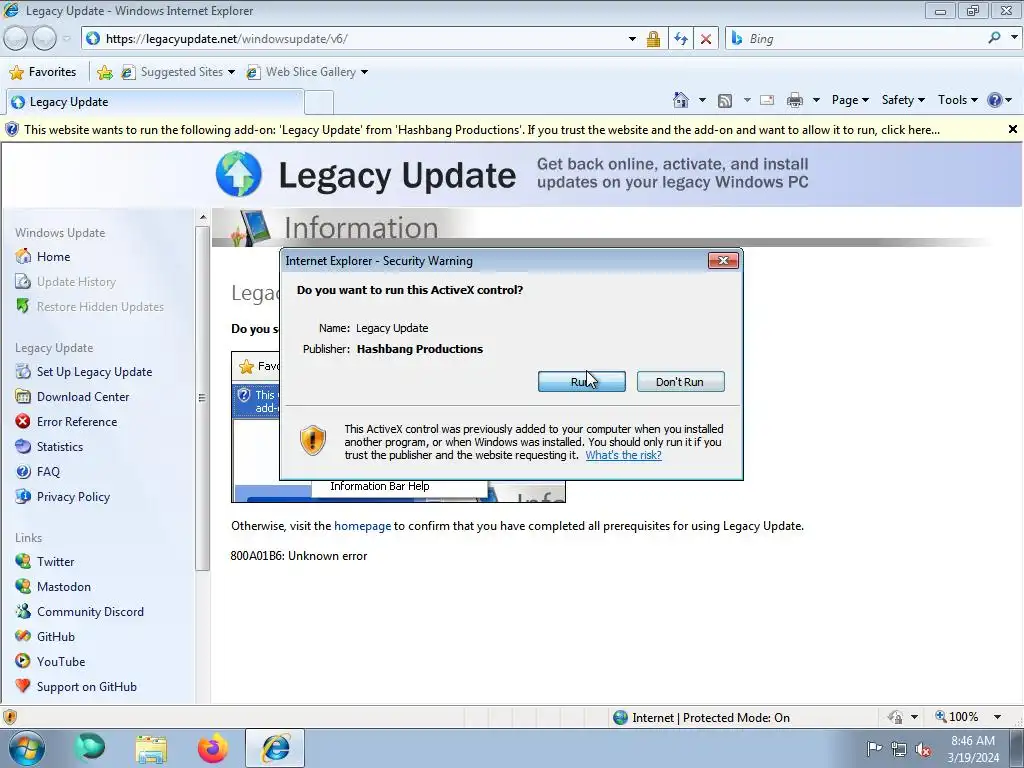Open the Favorites button

[x=43, y=72]
